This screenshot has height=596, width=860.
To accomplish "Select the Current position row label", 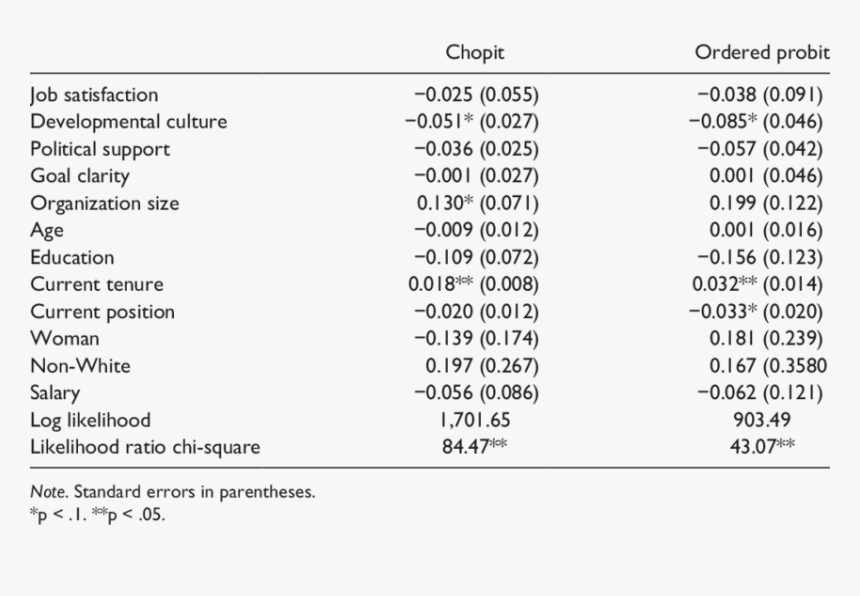I will [102, 311].
